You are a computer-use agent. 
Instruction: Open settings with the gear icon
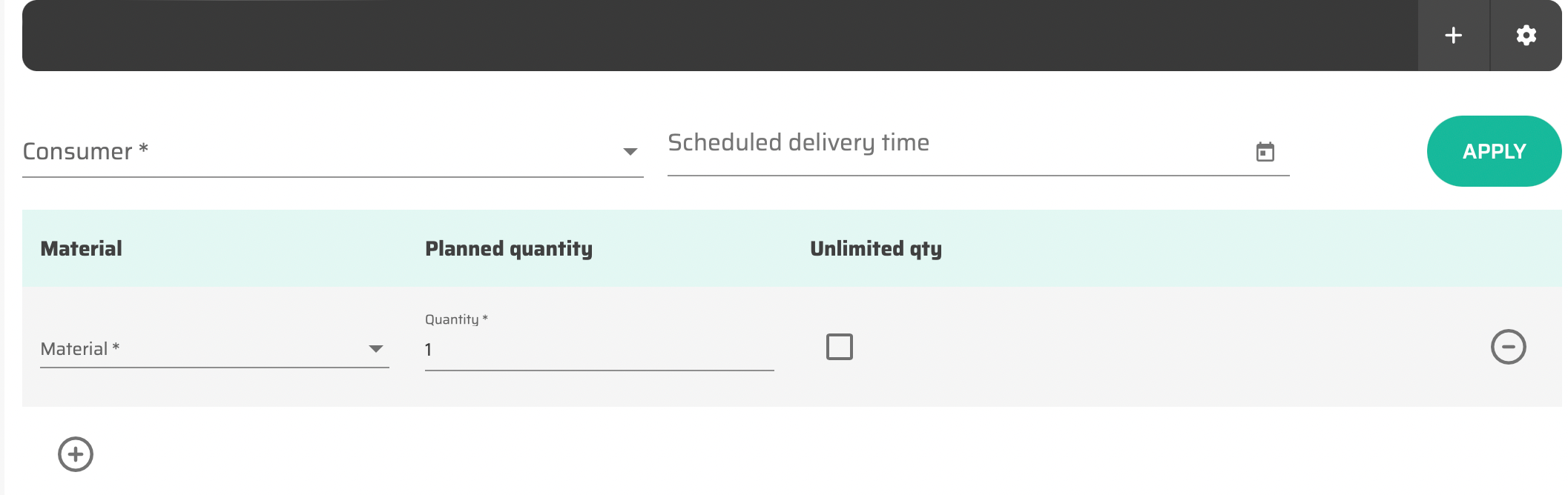pyautogui.click(x=1526, y=36)
